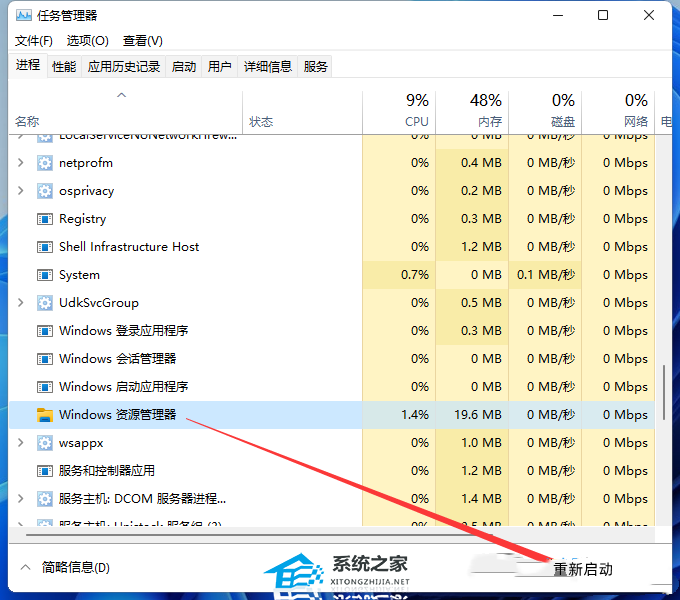Sort by the 网络 column header

pyautogui.click(x=618, y=113)
